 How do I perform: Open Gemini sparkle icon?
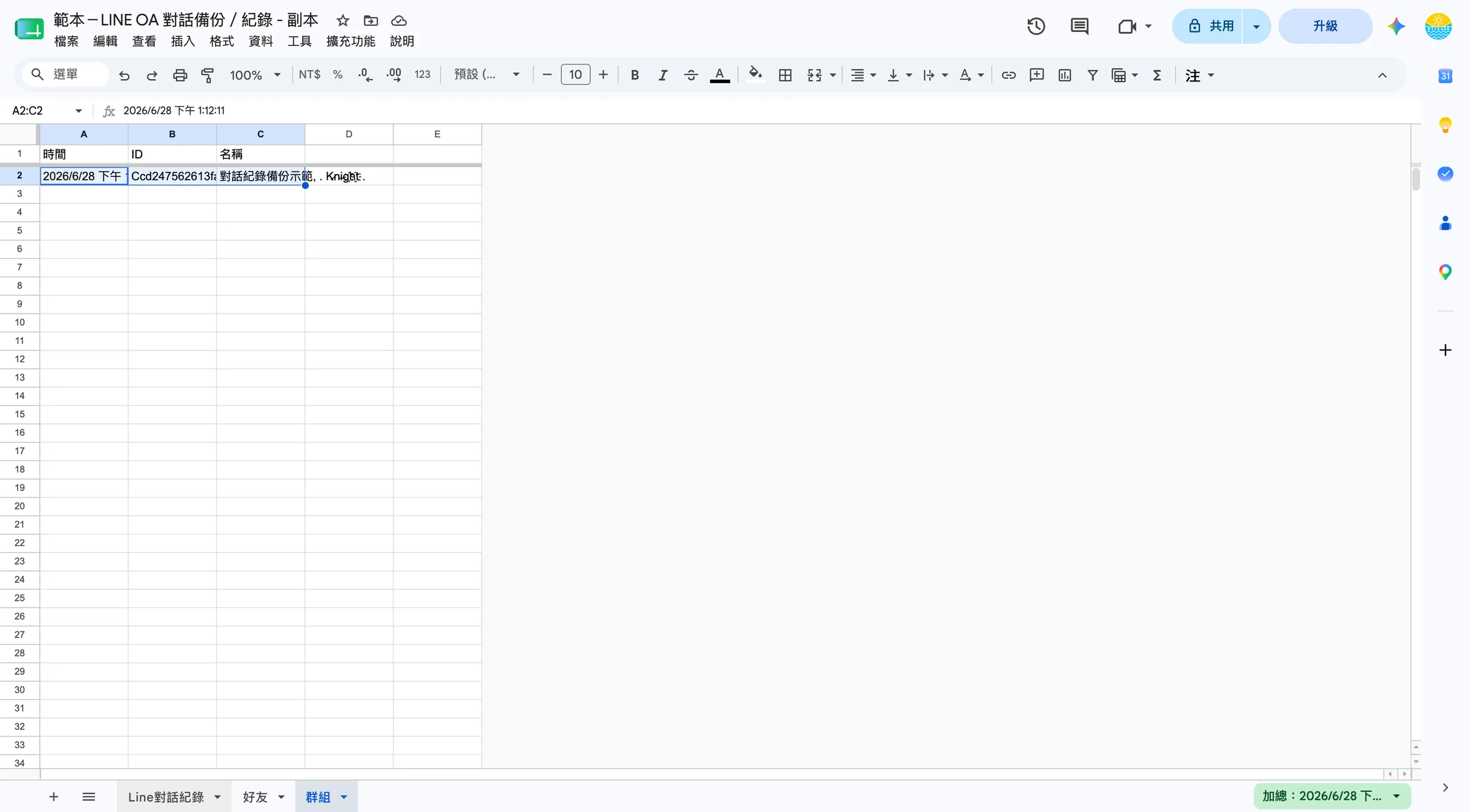coord(1396,26)
